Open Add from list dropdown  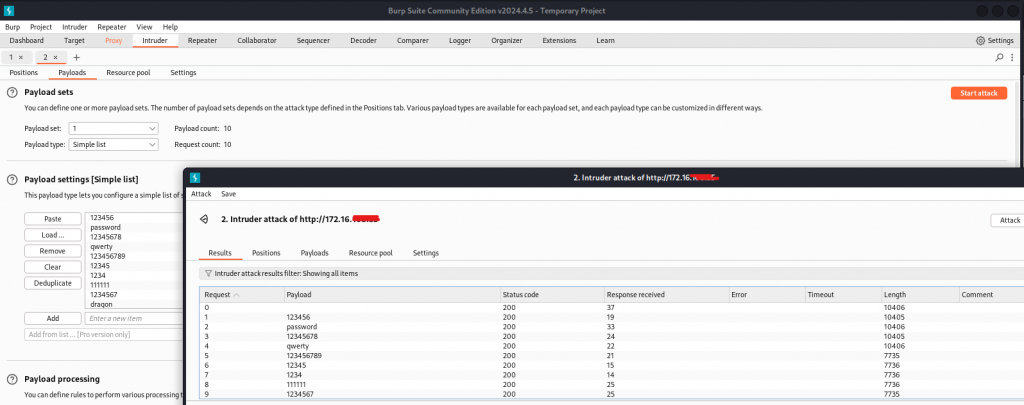point(104,334)
